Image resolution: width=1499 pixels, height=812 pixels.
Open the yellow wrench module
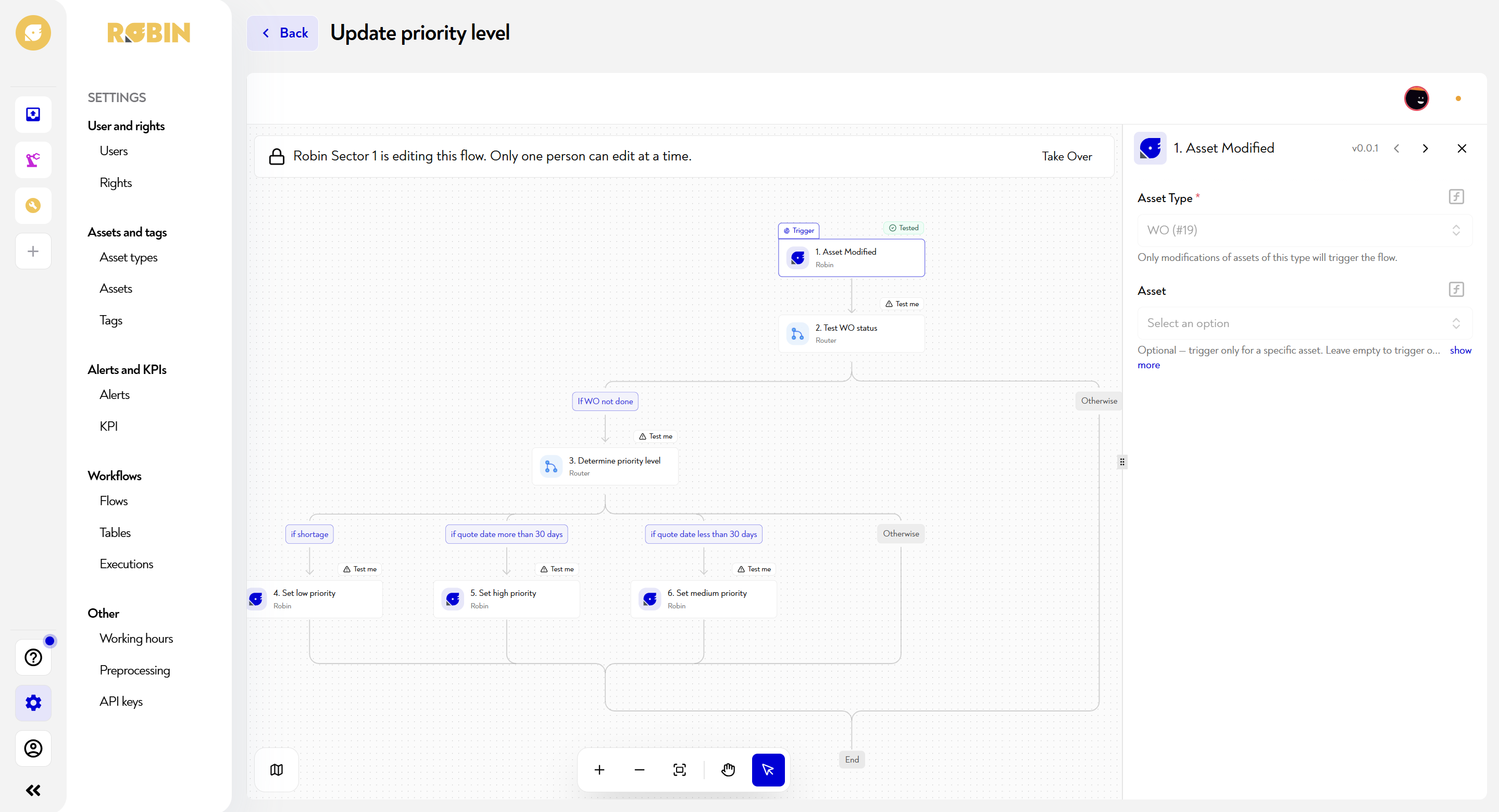pyautogui.click(x=33, y=205)
